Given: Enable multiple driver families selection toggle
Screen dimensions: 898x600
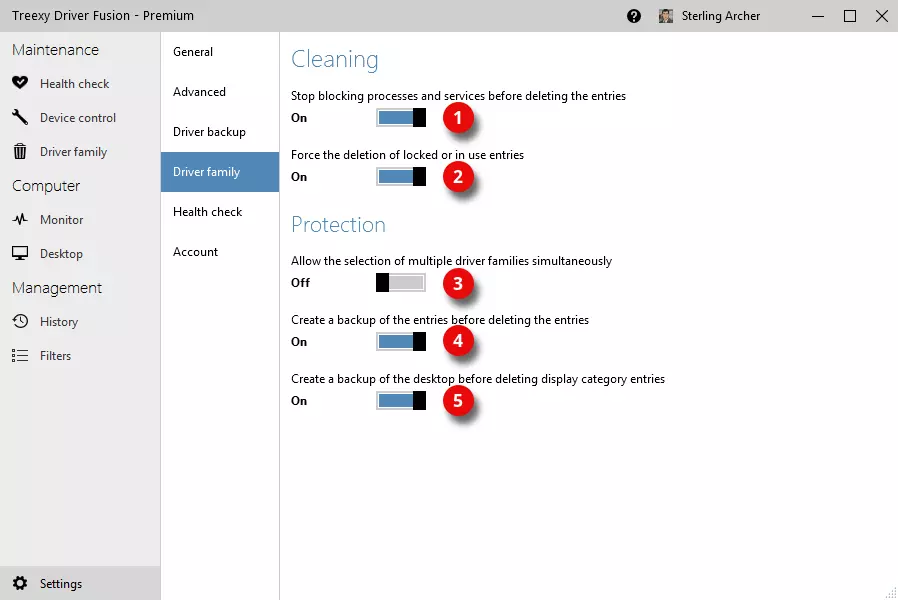Looking at the screenshot, I should (x=401, y=282).
